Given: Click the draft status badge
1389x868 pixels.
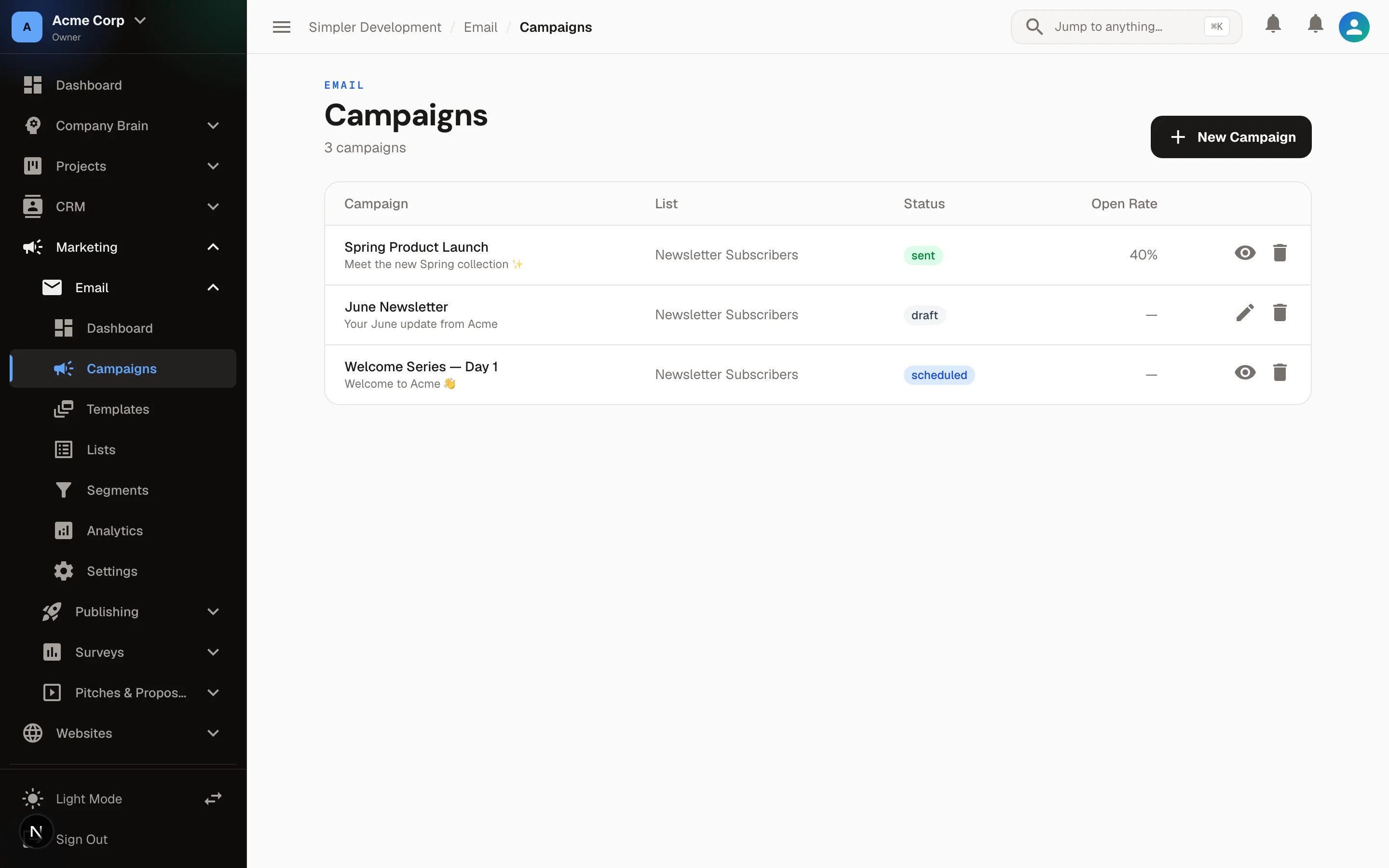Looking at the screenshot, I should [x=925, y=315].
